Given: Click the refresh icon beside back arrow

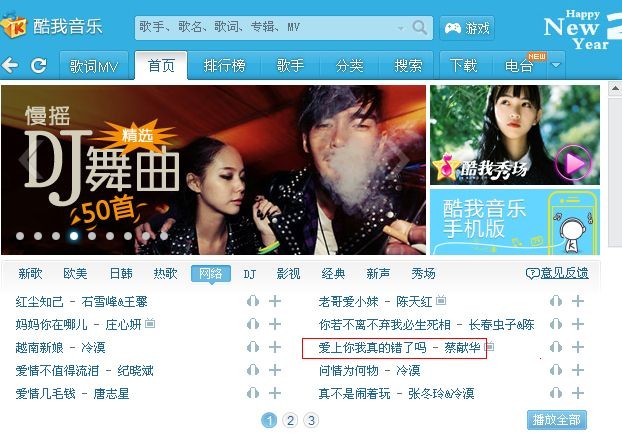Looking at the screenshot, I should pyautogui.click(x=38, y=65).
